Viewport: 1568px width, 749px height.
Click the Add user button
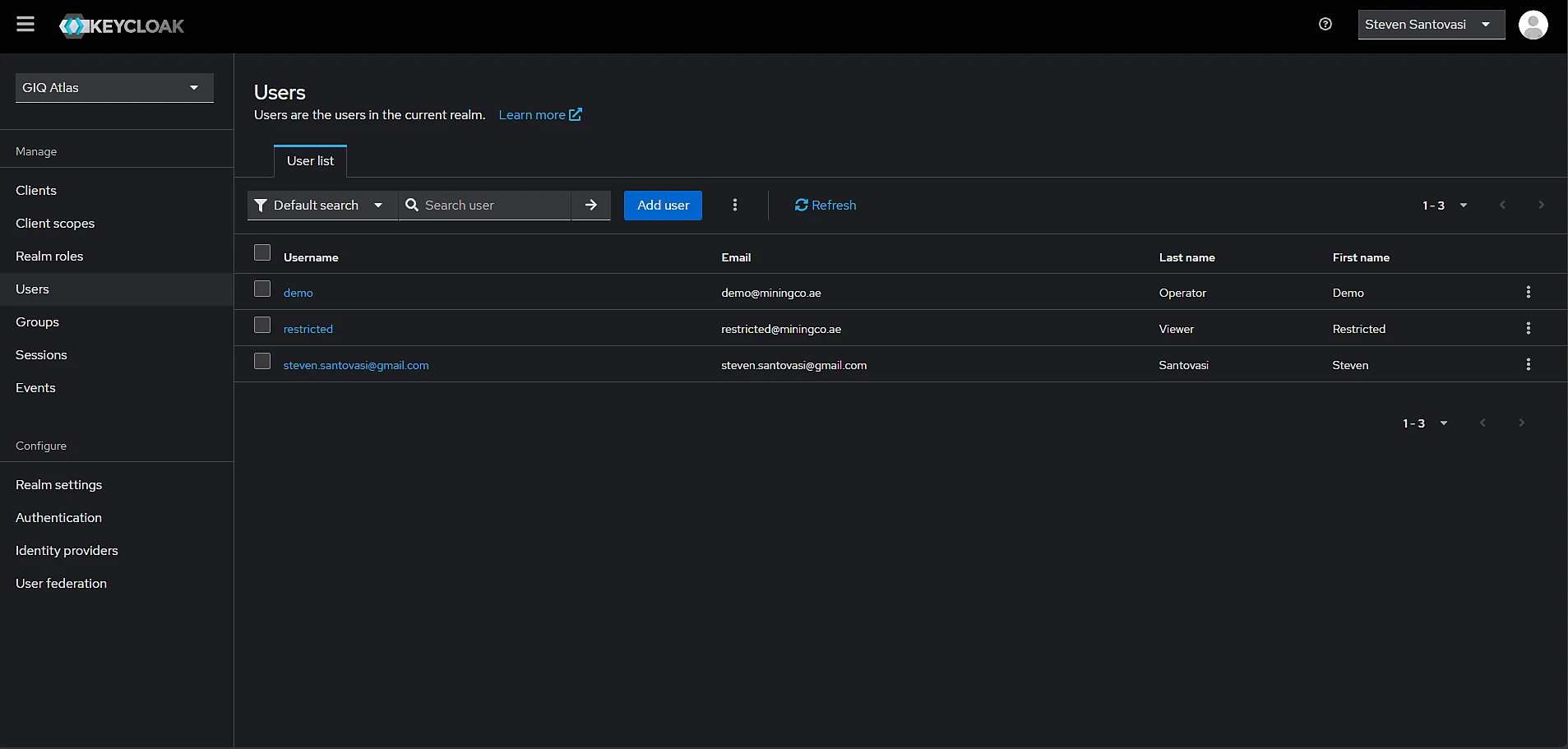coord(663,206)
